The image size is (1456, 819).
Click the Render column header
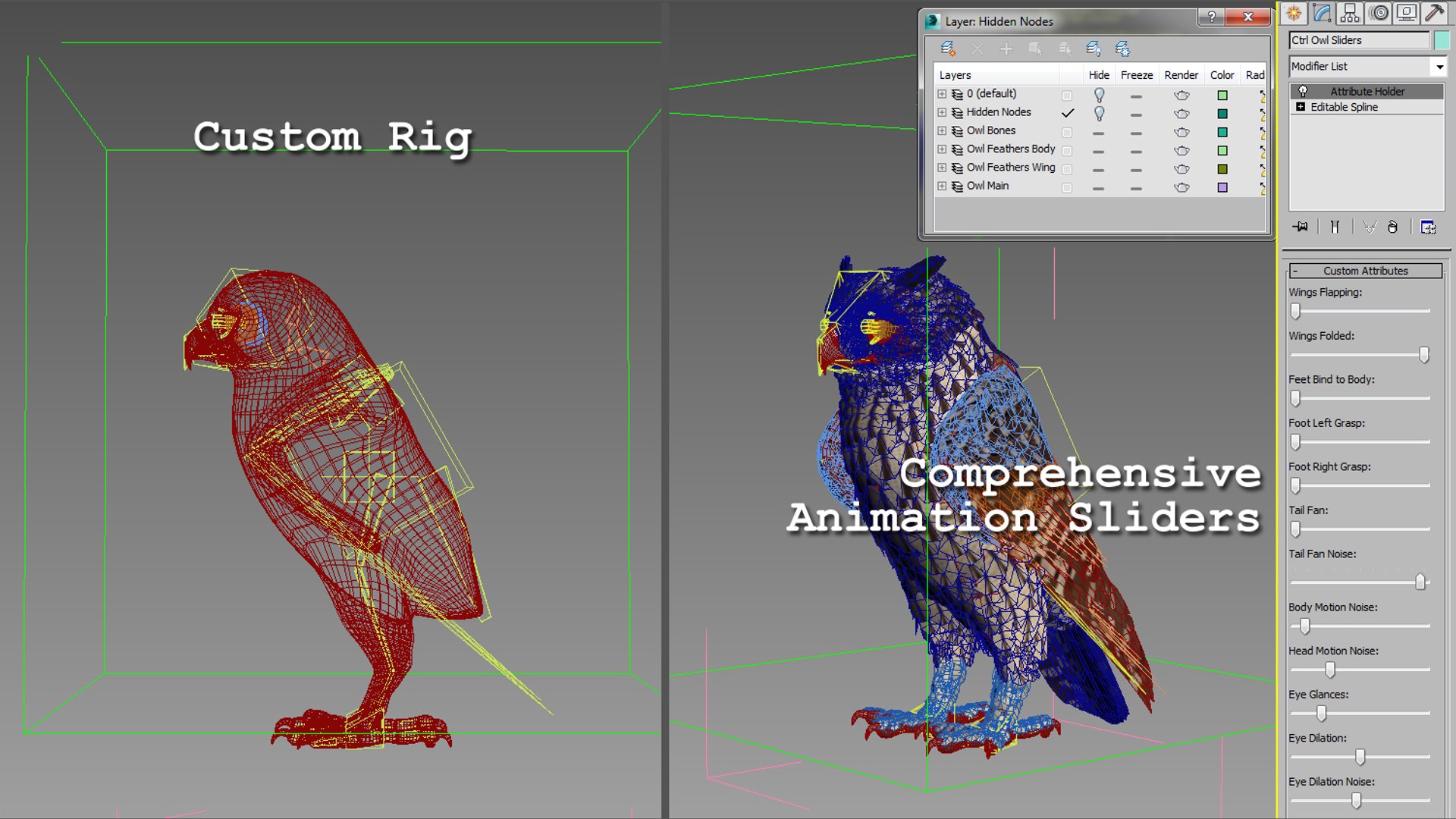1181,75
